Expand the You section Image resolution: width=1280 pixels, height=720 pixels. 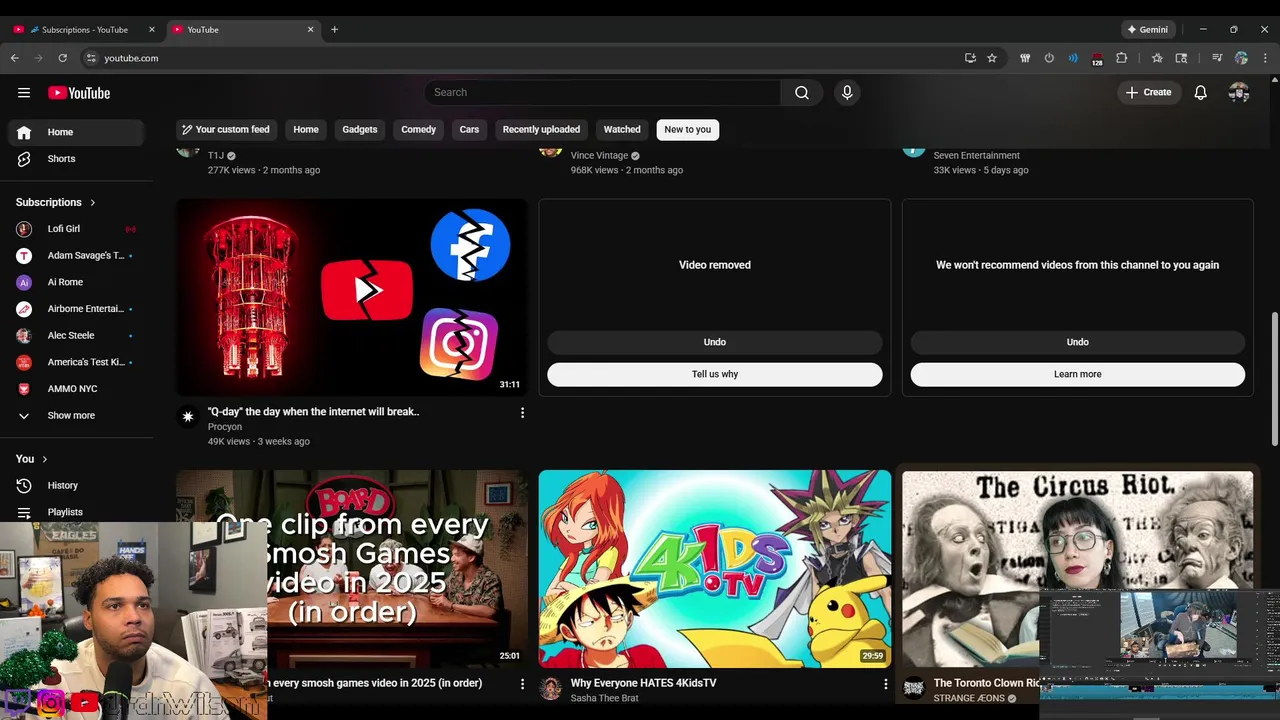tap(31, 459)
